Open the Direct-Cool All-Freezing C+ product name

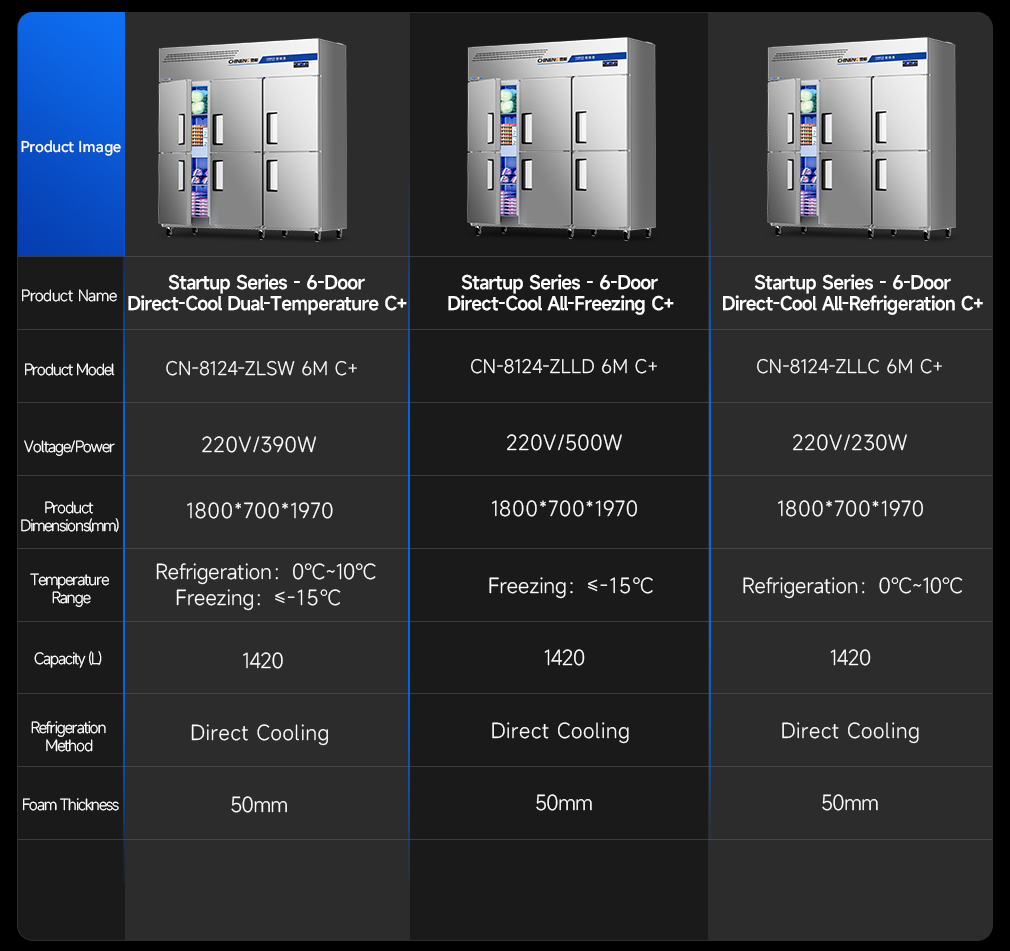(560, 293)
